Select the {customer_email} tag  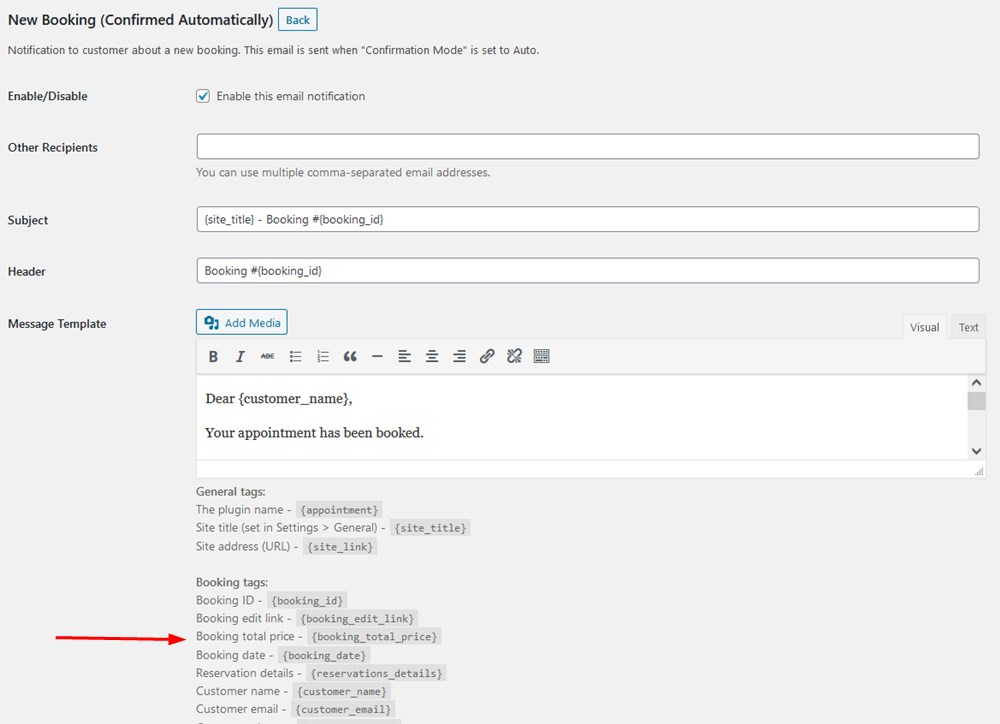(x=343, y=709)
